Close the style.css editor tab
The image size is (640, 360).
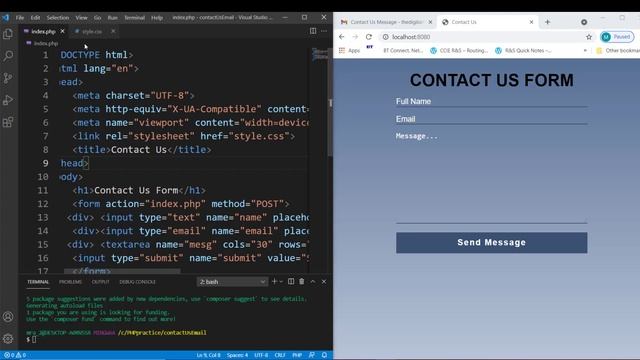(x=113, y=31)
